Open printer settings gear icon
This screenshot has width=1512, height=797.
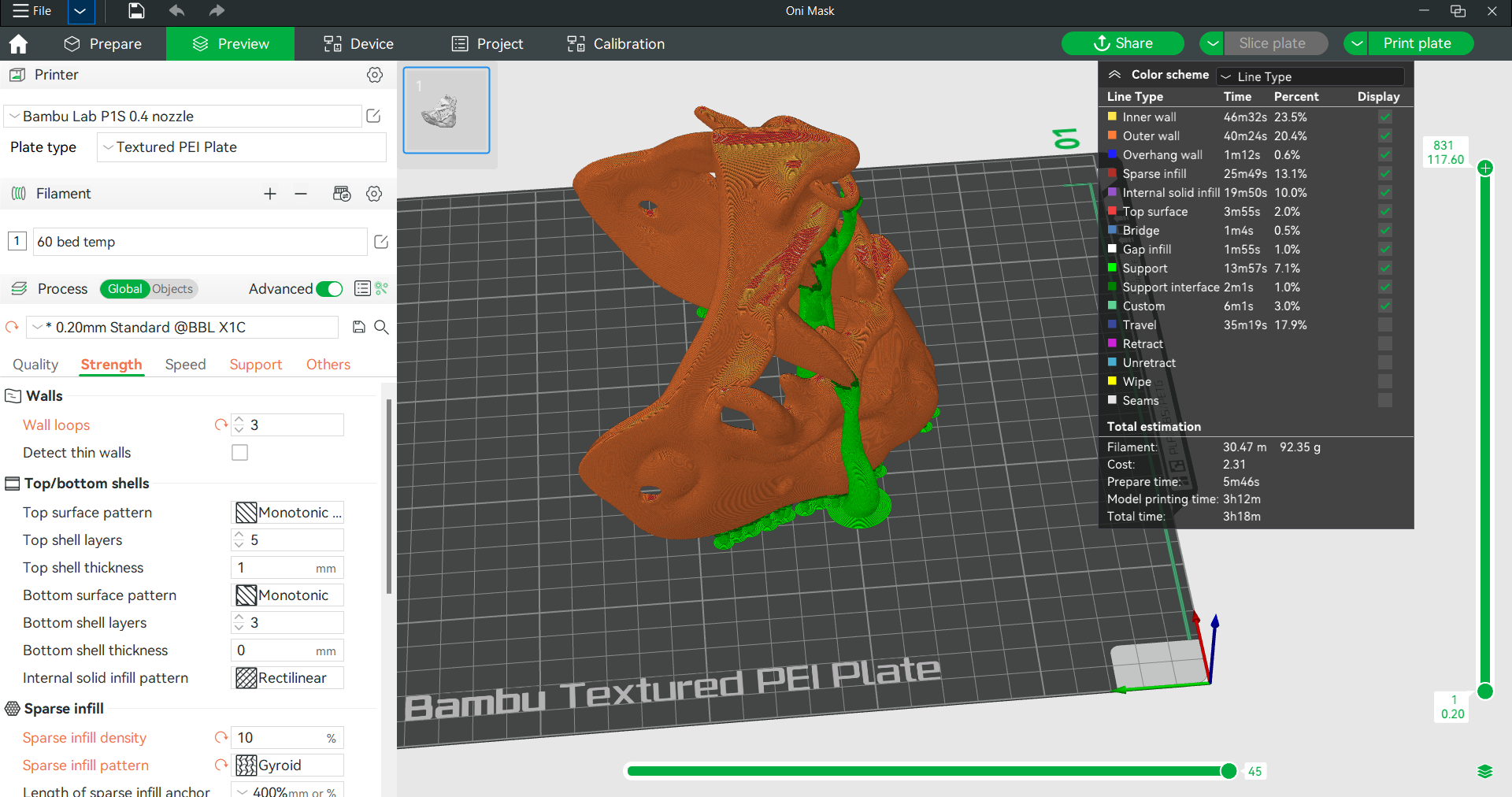coord(375,75)
